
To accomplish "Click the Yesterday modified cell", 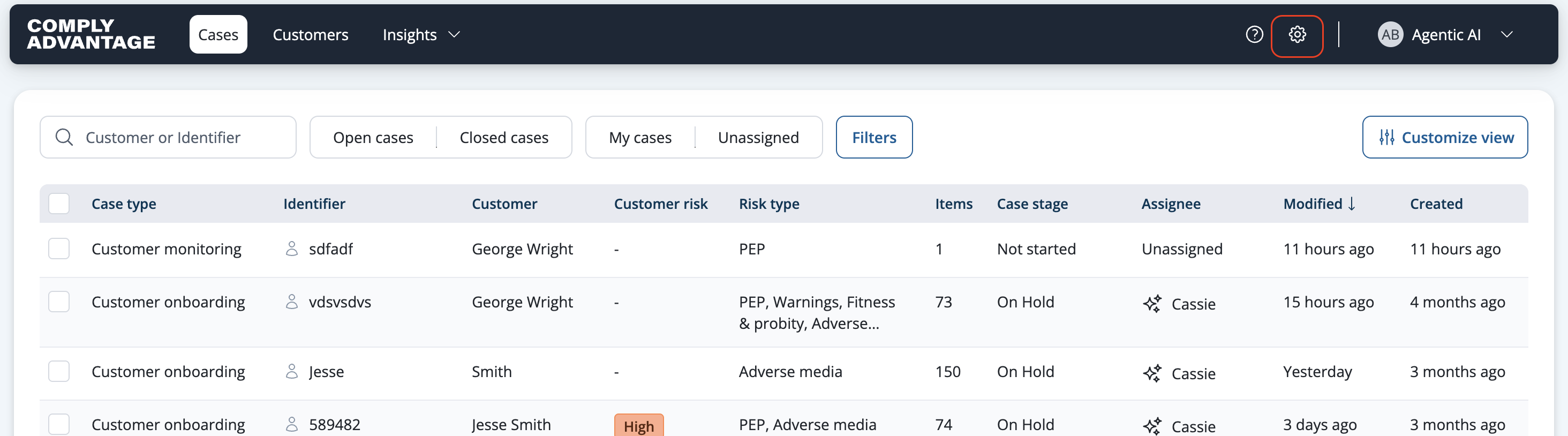I will point(1318,372).
